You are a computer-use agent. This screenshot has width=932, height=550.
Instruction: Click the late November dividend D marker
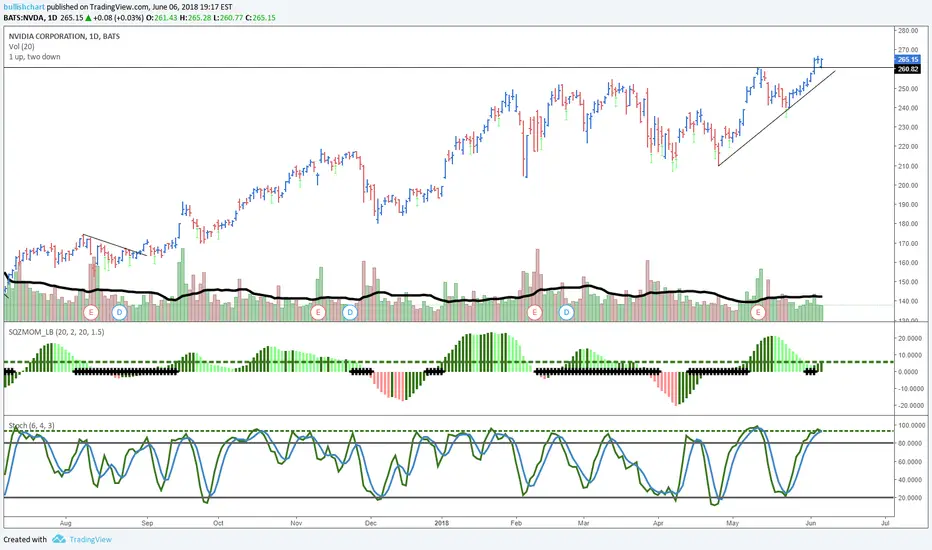[350, 312]
